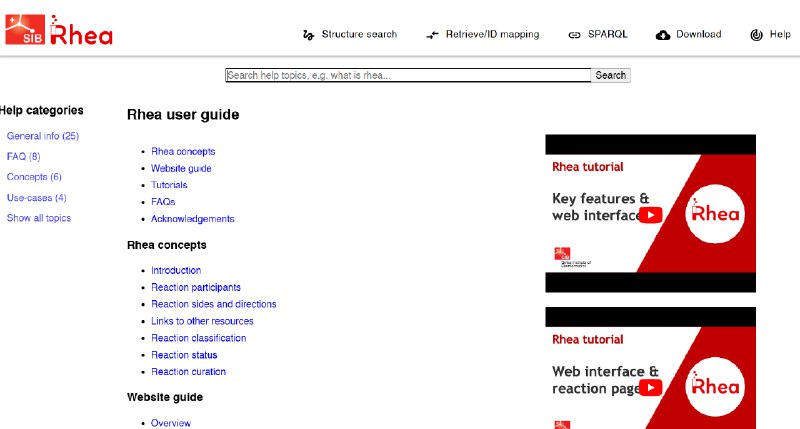
Task: Click the Structure search icon
Action: click(308, 35)
